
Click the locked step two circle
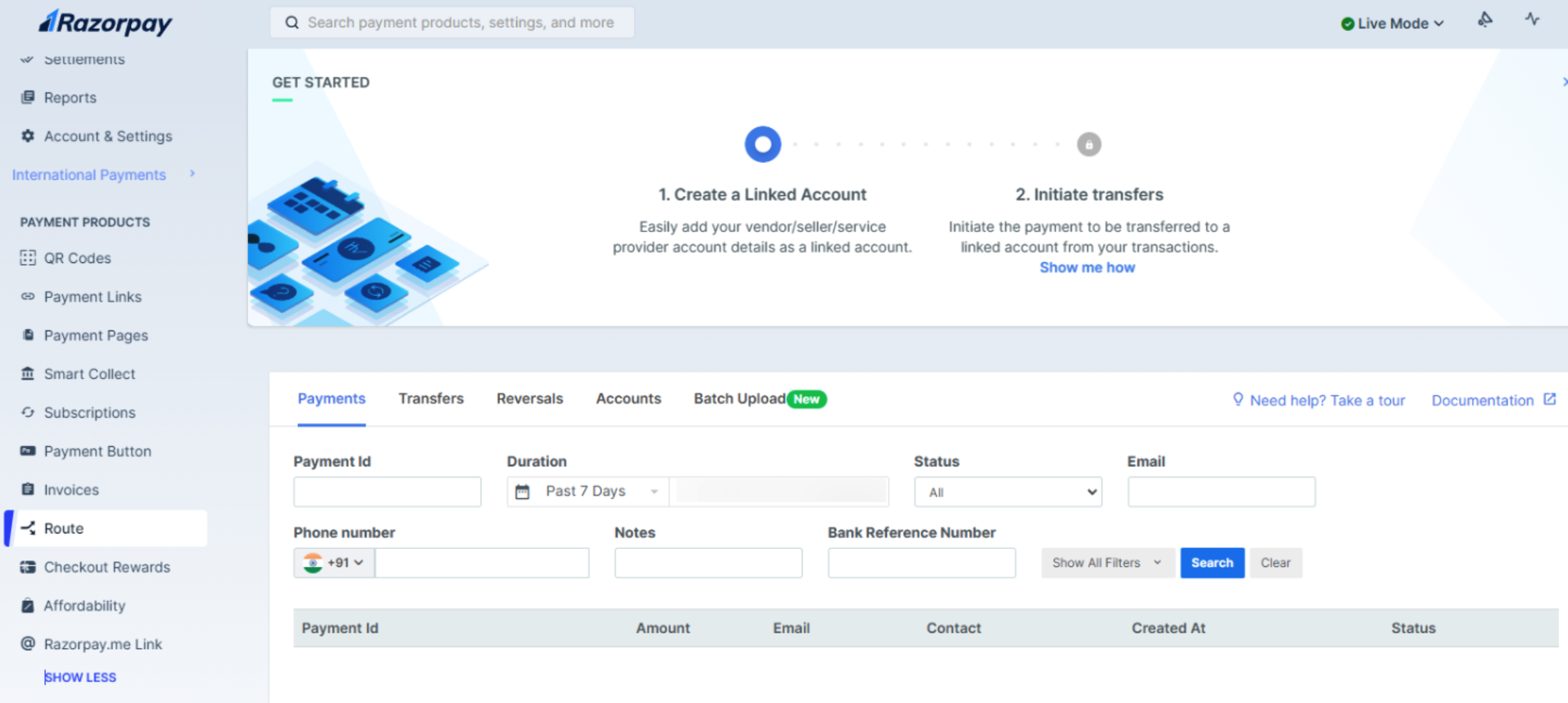coord(1089,145)
